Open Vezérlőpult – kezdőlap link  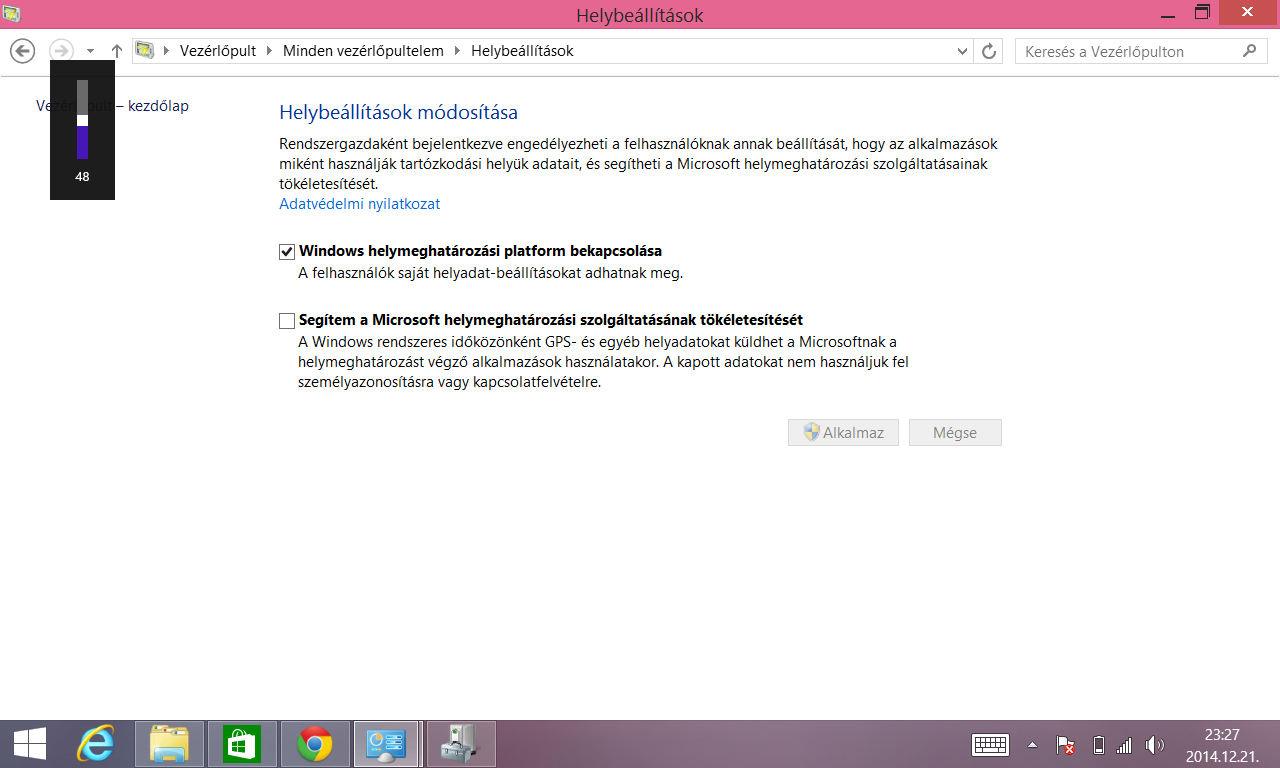pos(112,106)
